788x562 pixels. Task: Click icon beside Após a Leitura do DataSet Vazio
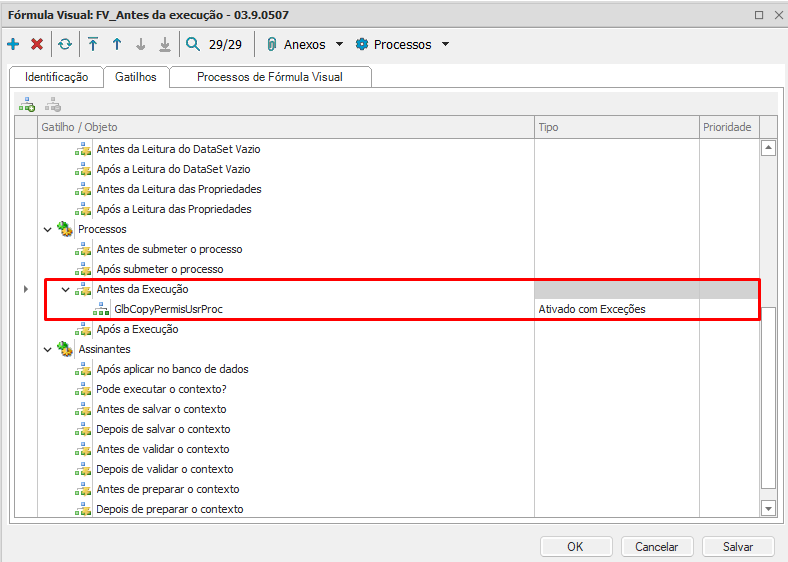(x=83, y=169)
